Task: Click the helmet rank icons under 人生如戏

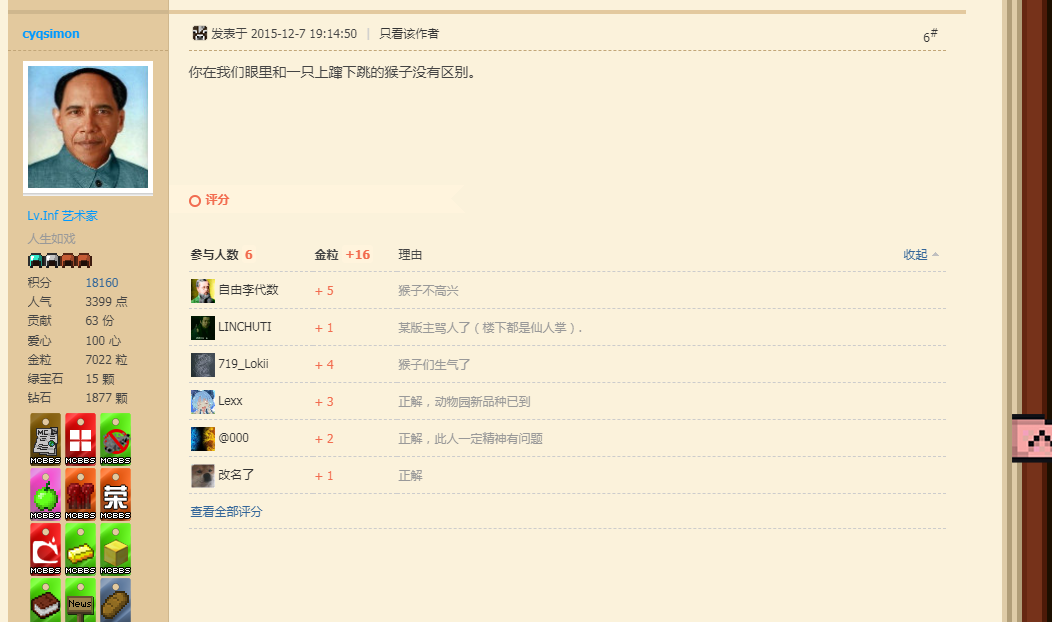Action: click(x=60, y=260)
